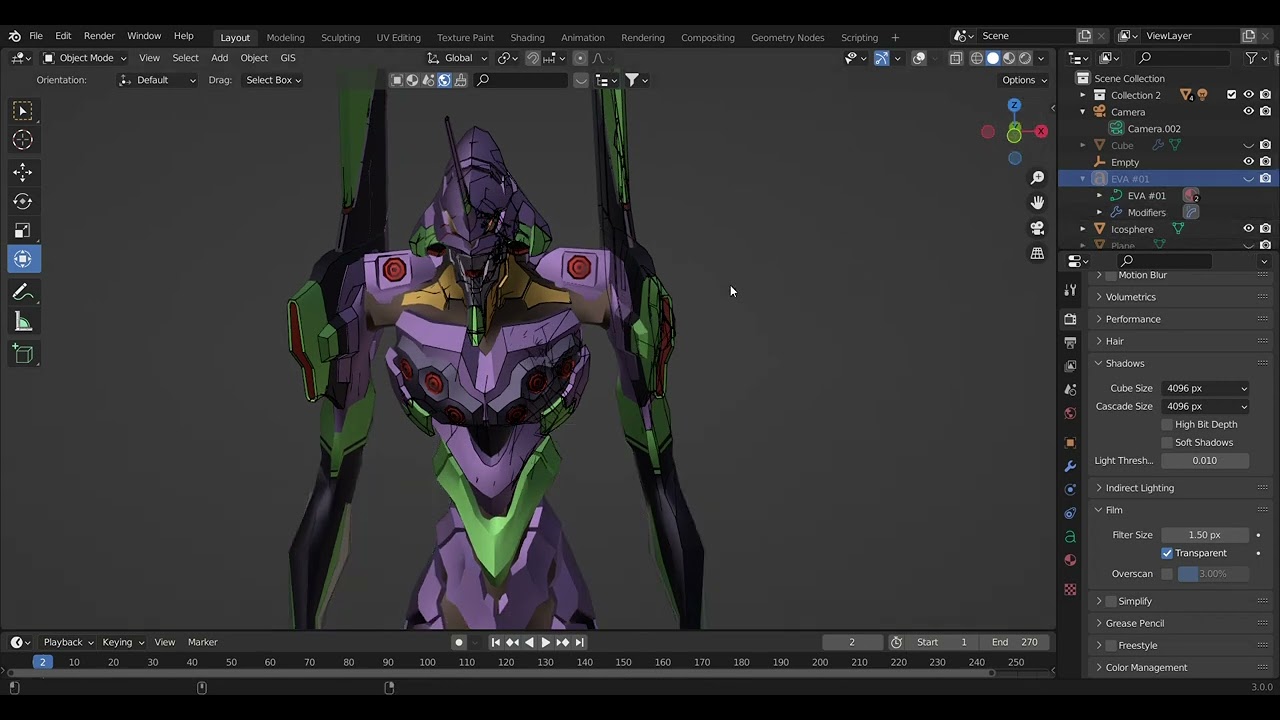Click the camera view gizmo icon
The image size is (1280, 720).
1037,228
